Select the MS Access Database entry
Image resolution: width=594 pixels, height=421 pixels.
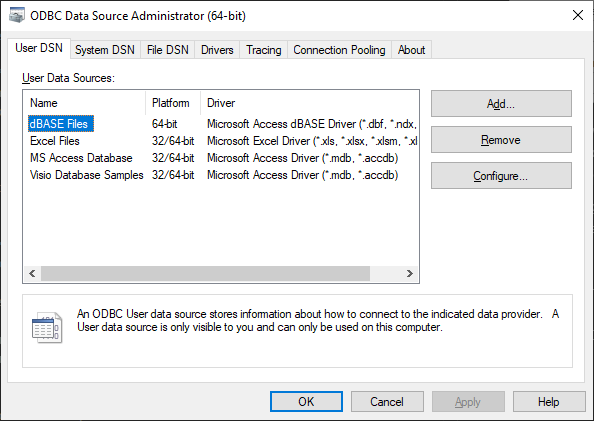pyautogui.click(x=81, y=158)
